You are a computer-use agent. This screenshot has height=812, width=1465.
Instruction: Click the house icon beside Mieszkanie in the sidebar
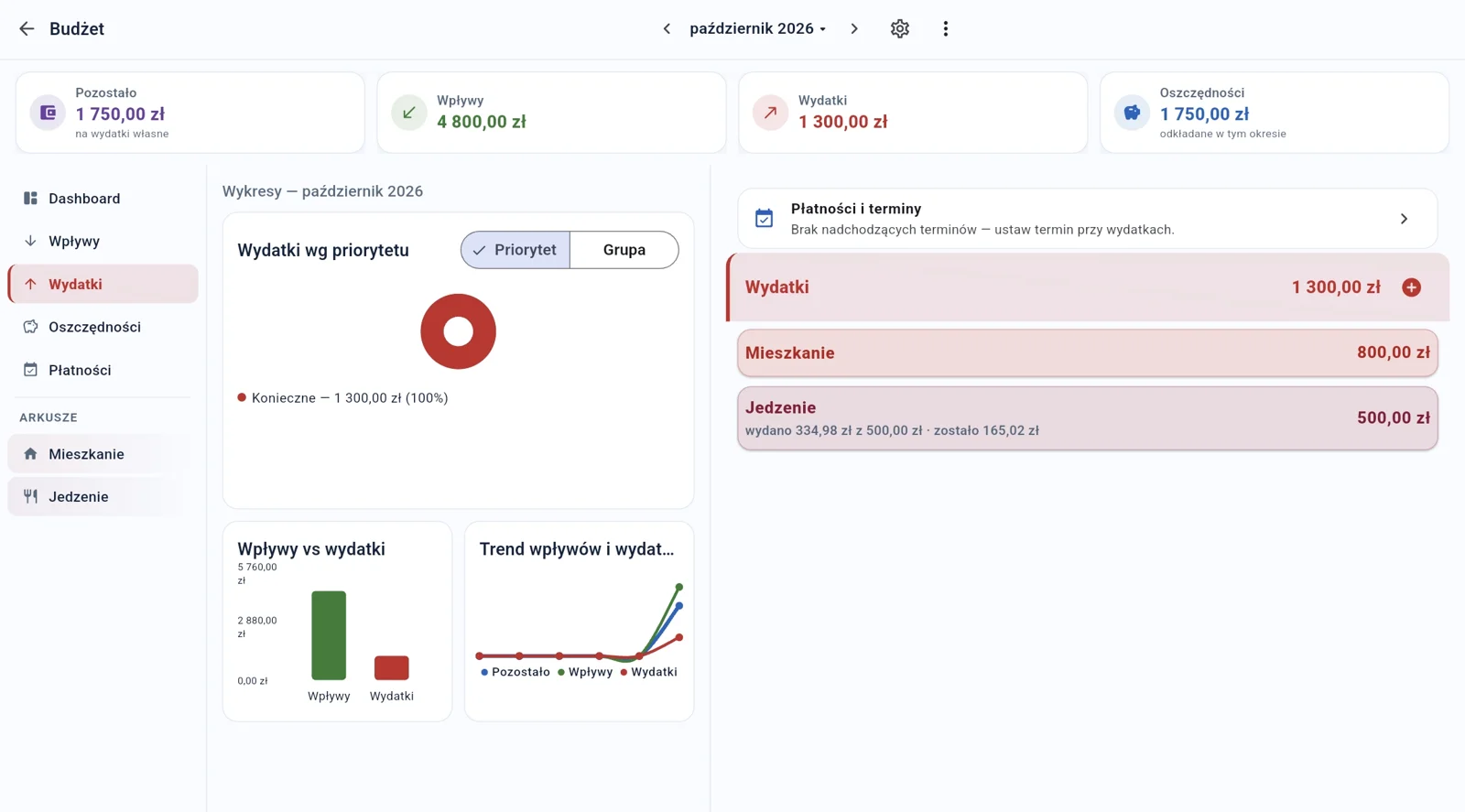tap(30, 454)
